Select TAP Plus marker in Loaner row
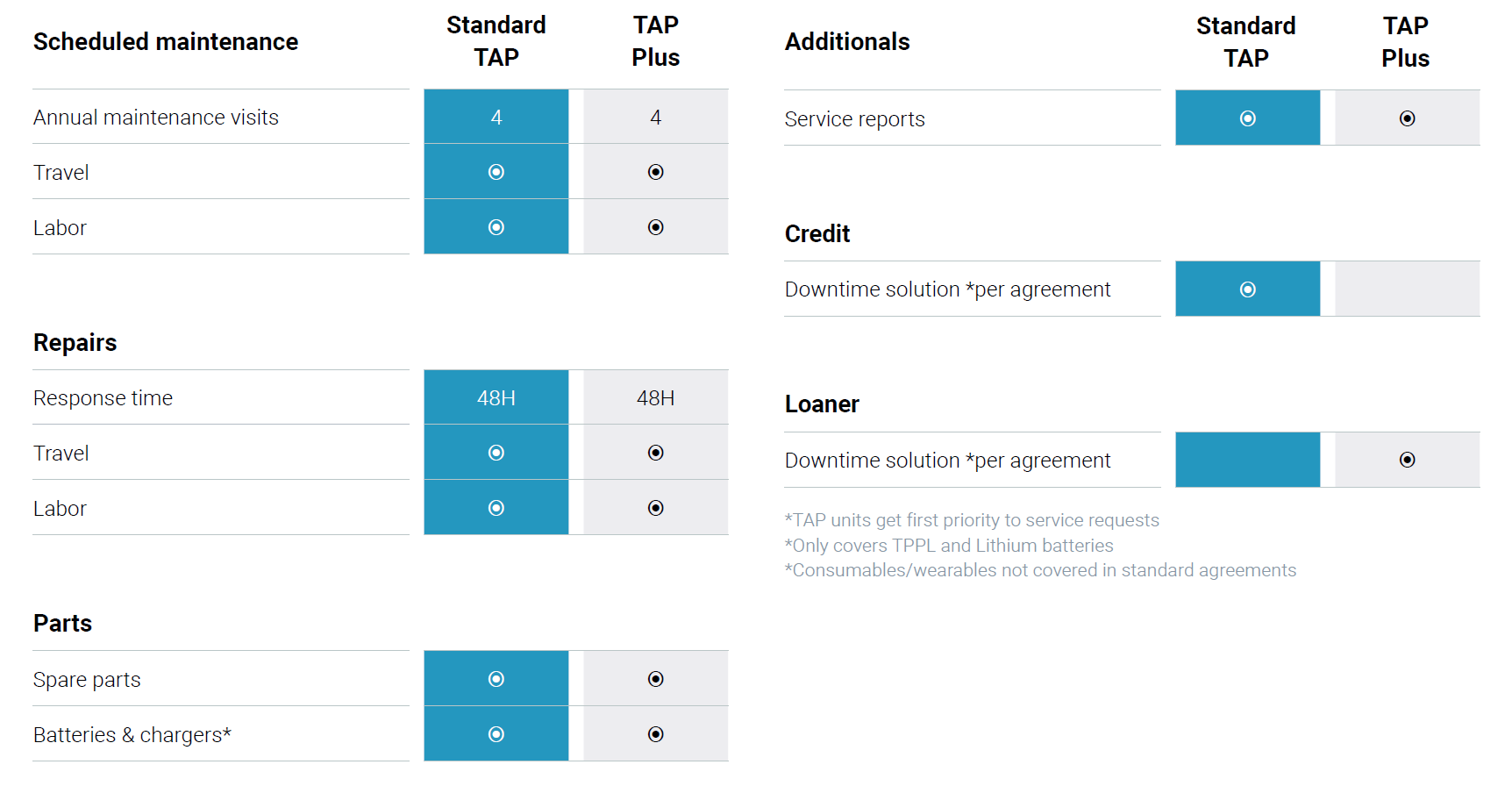The height and width of the screenshot is (786, 1512). [1408, 460]
